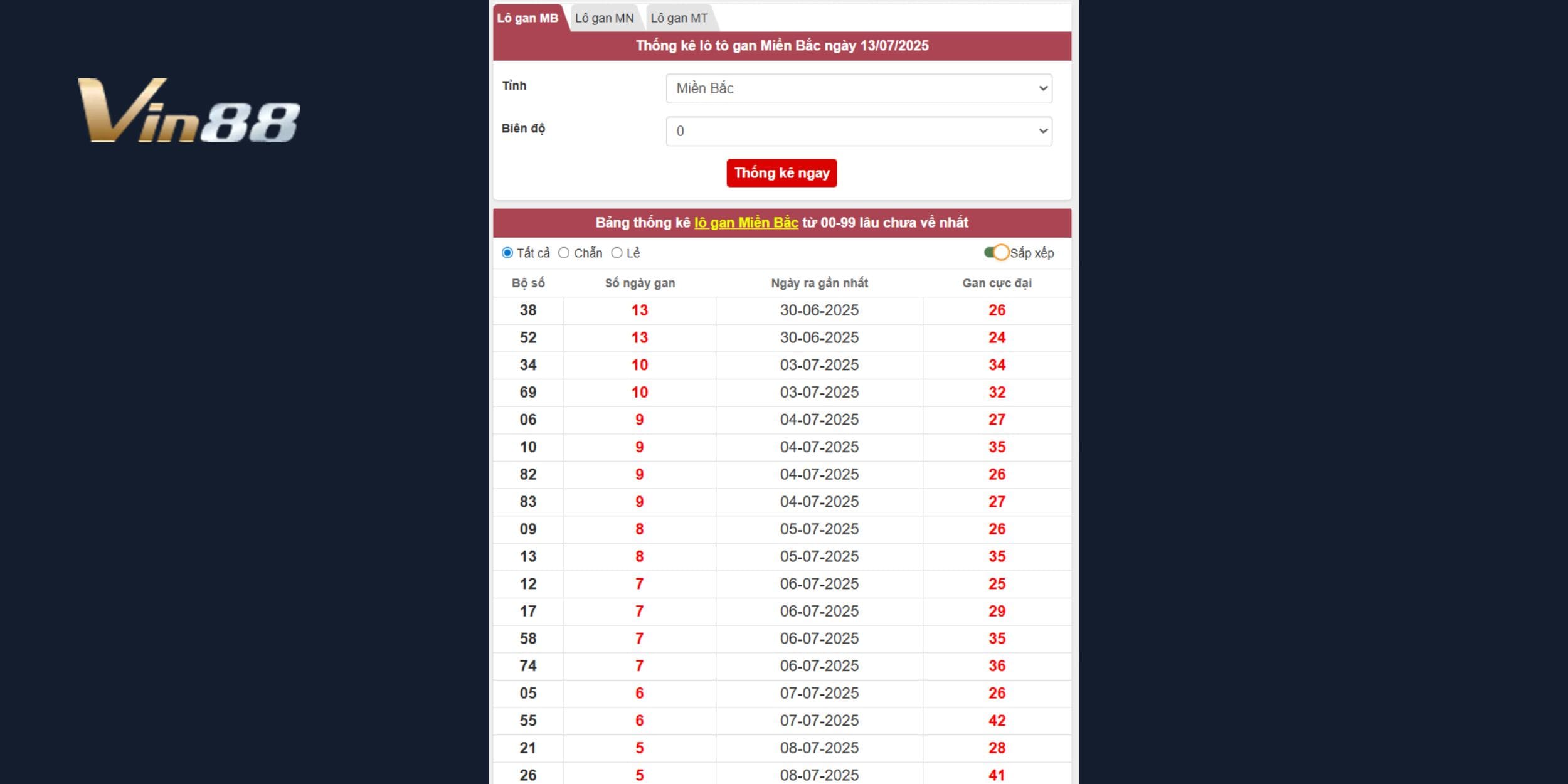Viewport: 1568px width, 784px height.
Task: Click the 30-06-2025 date in row 38
Action: [x=819, y=310]
